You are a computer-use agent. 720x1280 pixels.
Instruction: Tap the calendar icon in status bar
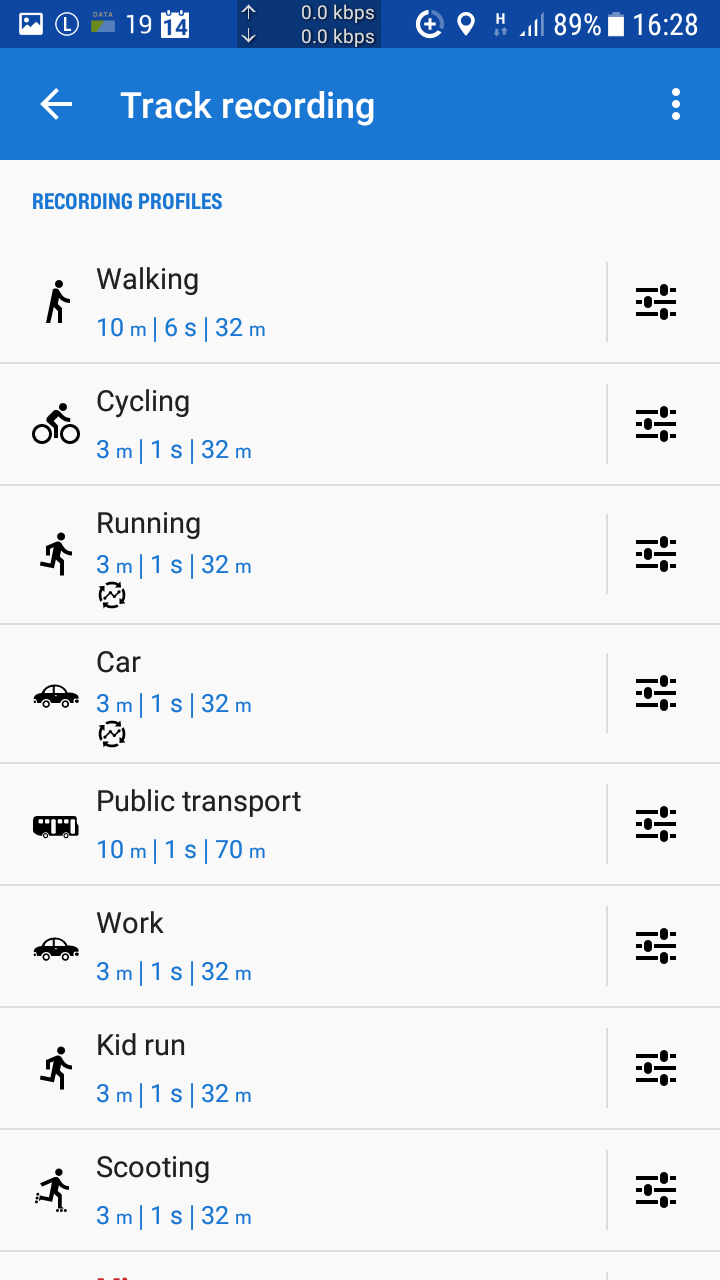[175, 24]
